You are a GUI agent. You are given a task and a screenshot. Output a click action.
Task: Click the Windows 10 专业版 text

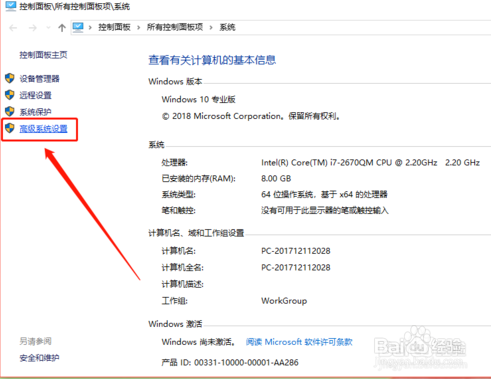tap(199, 99)
